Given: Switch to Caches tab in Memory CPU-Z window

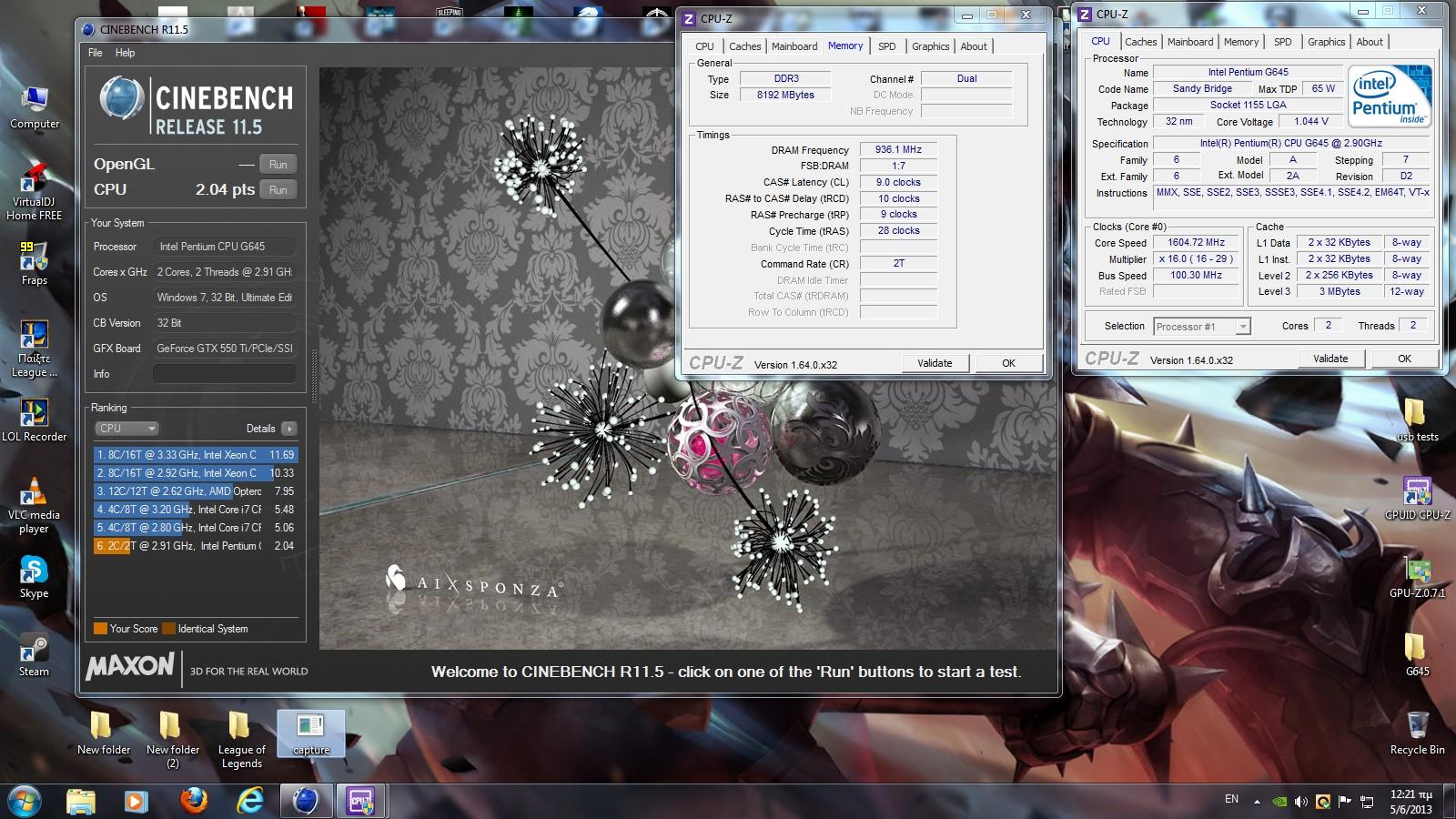Looking at the screenshot, I should [744, 46].
